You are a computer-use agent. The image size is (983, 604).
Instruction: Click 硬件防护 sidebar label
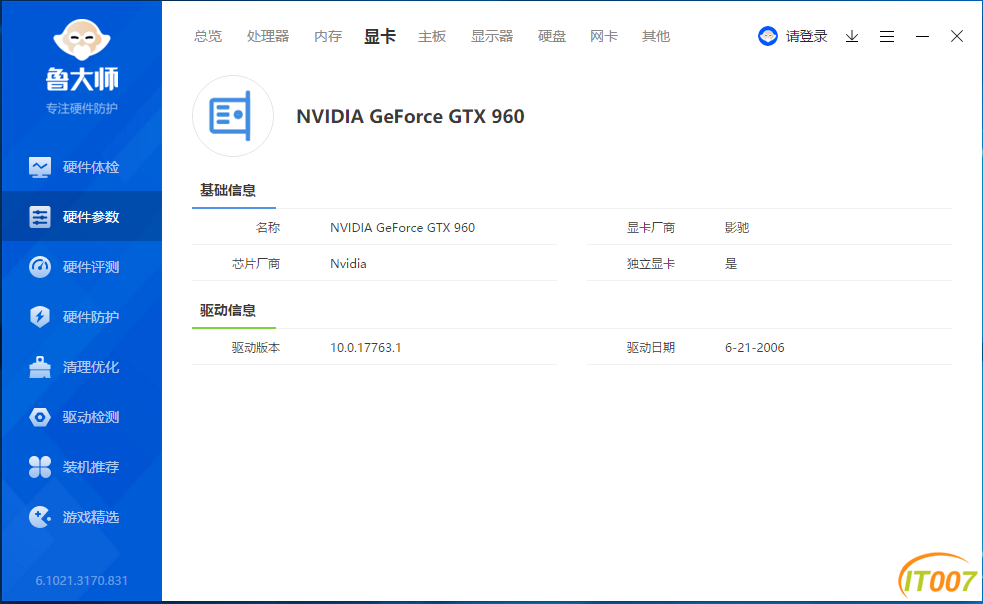click(x=91, y=317)
